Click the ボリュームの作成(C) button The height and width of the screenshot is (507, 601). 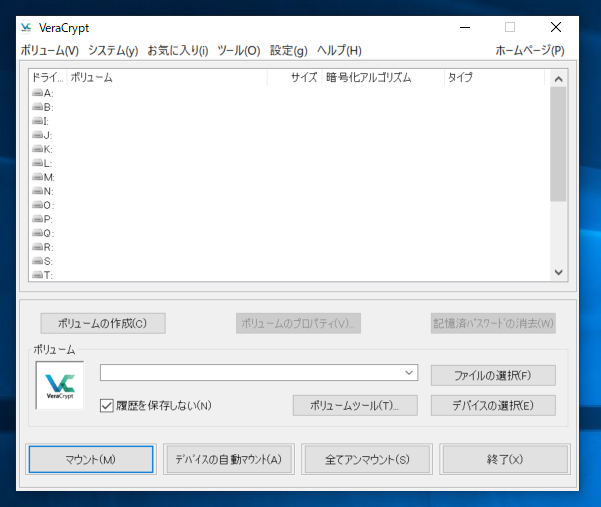tap(102, 323)
